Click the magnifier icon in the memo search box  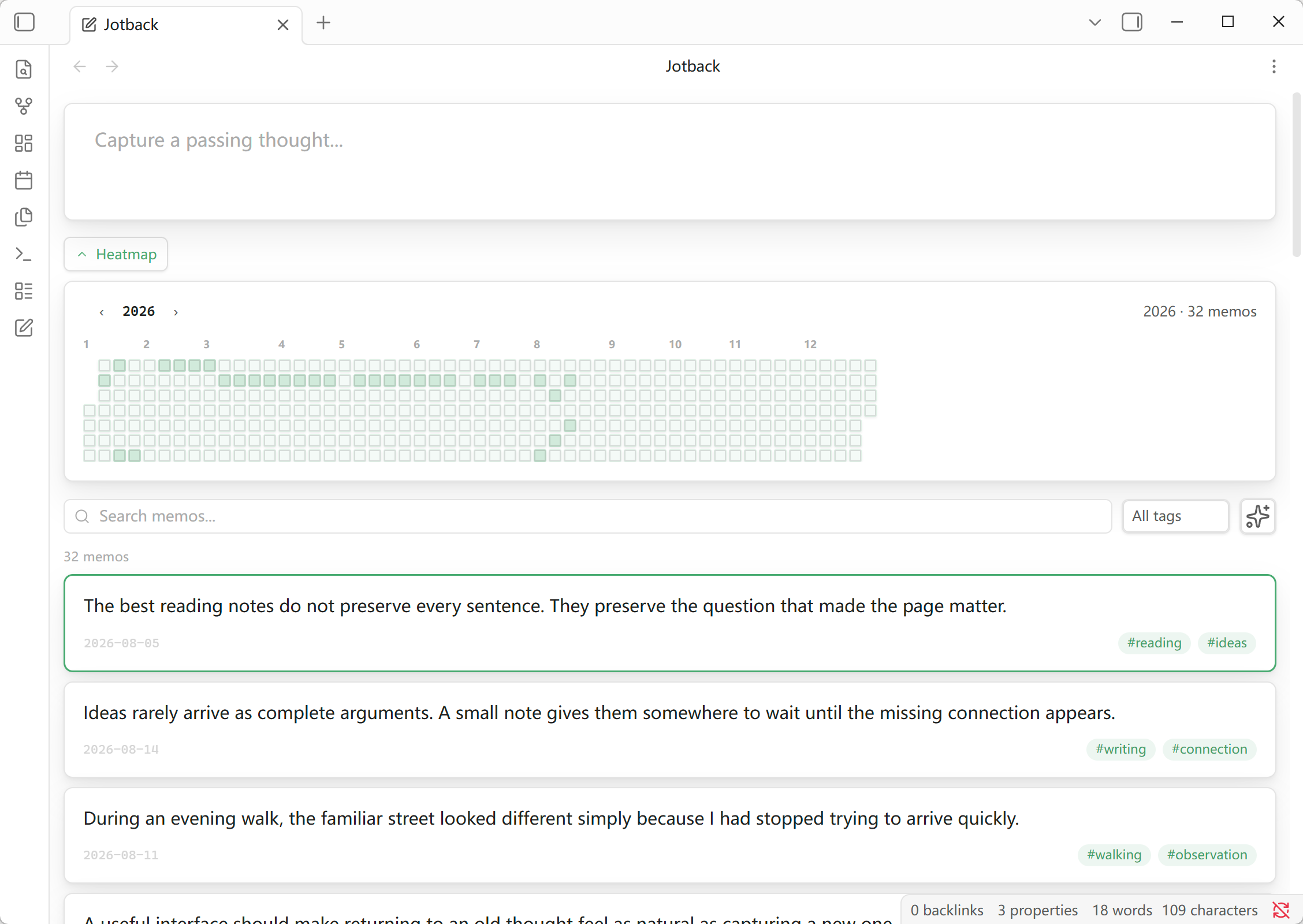[83, 516]
